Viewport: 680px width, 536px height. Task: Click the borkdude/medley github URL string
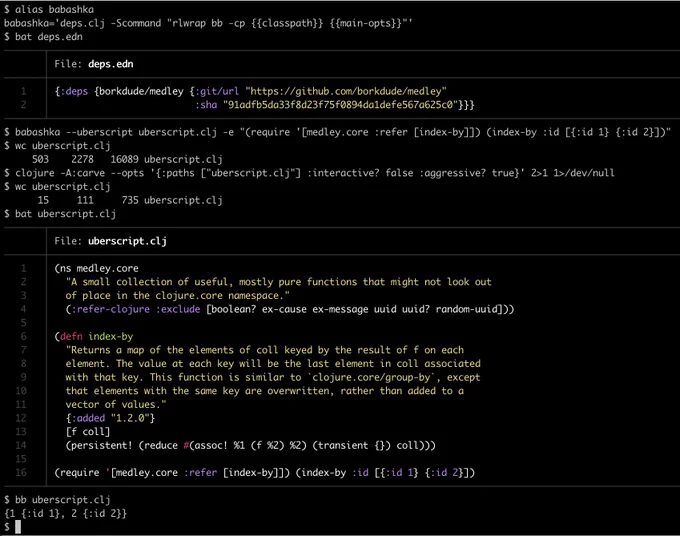pos(346,91)
